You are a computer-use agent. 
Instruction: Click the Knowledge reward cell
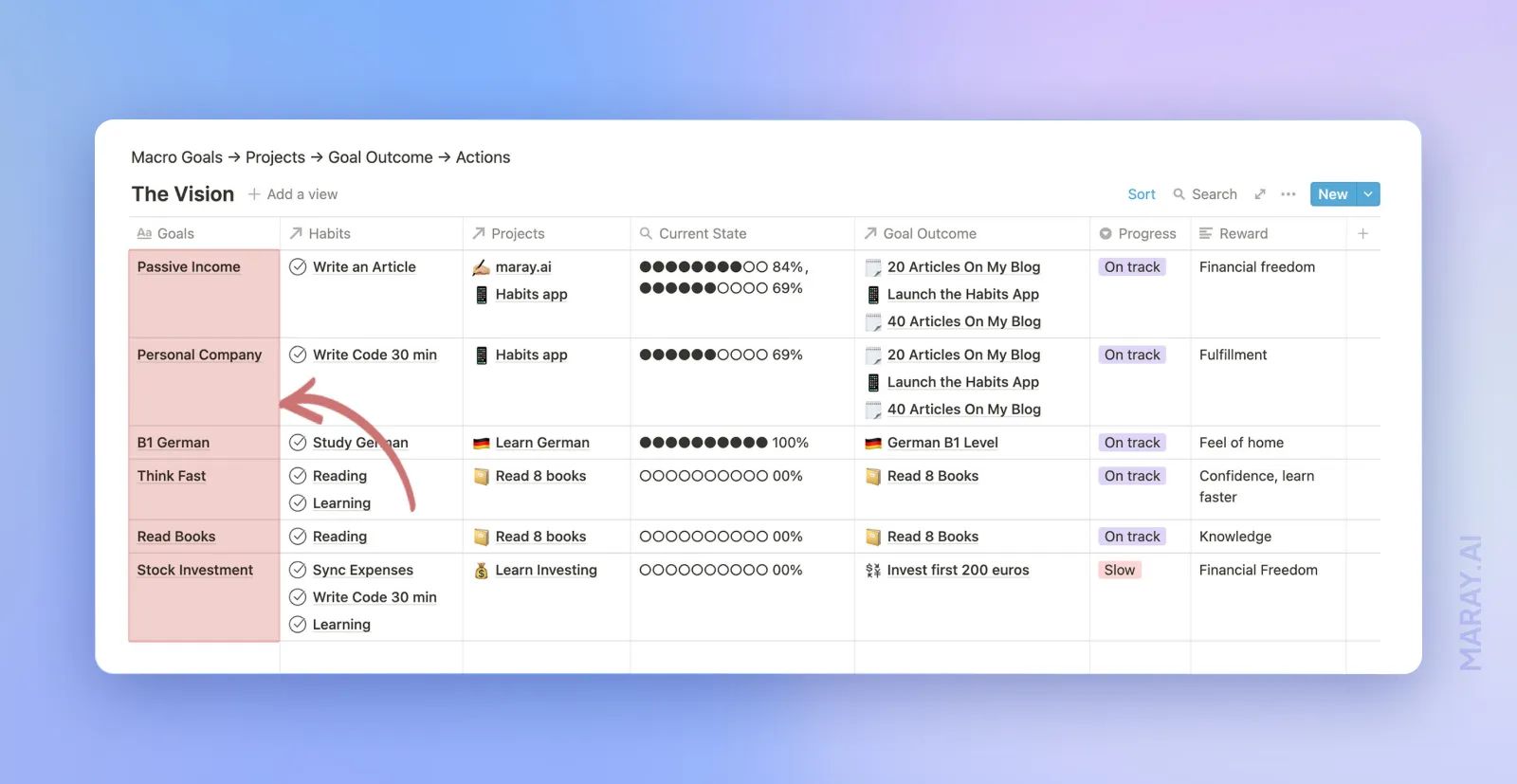click(x=1268, y=537)
